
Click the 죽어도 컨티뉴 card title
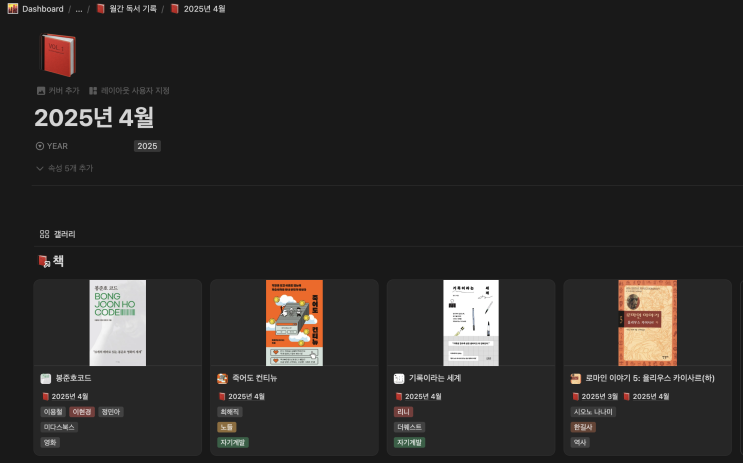(x=254, y=378)
